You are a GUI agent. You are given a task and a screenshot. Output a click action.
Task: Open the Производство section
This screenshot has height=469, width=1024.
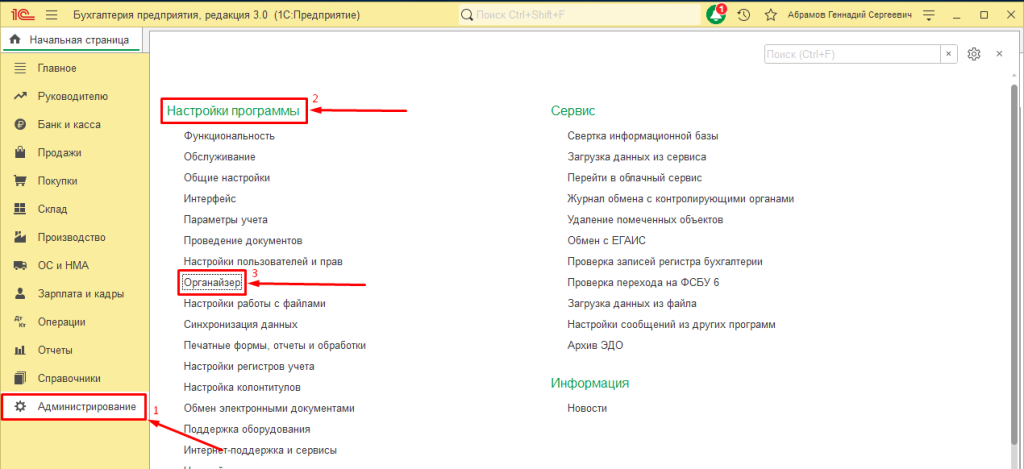(71, 237)
